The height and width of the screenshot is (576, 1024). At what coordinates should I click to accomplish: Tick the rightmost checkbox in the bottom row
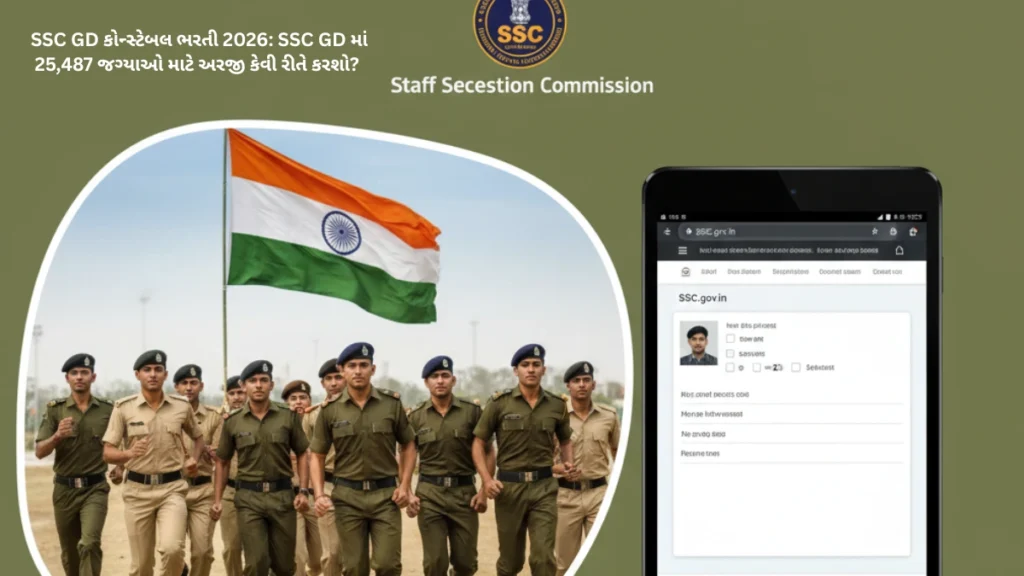coord(796,367)
